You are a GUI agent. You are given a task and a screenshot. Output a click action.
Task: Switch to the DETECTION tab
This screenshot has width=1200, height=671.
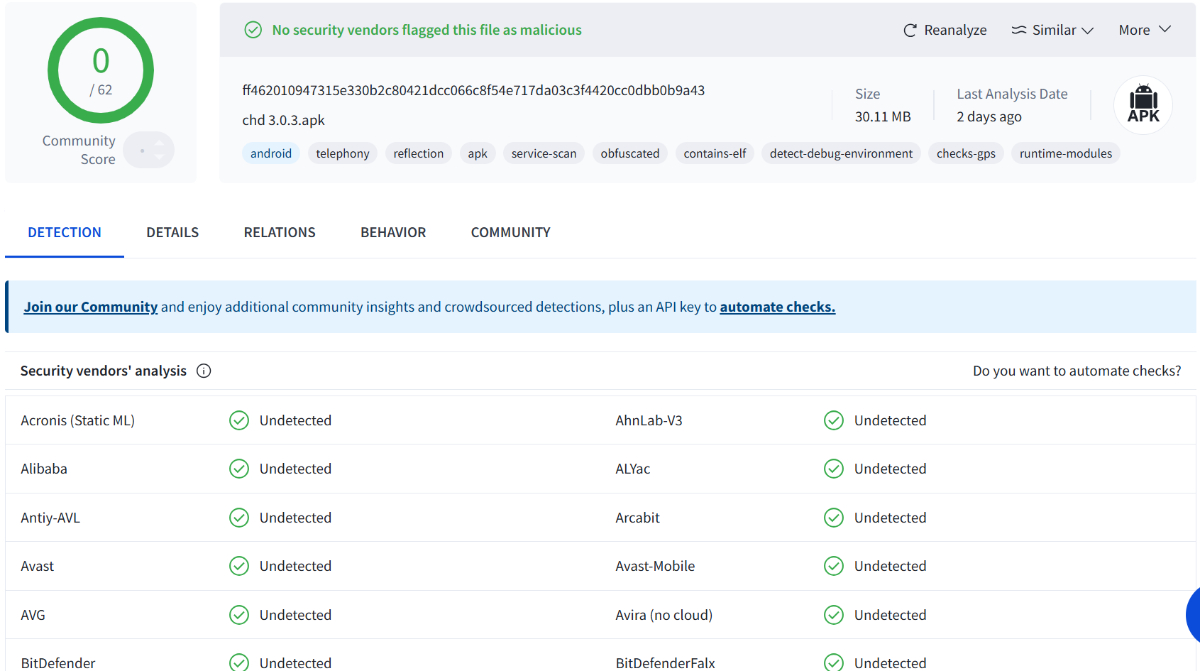pyautogui.click(x=64, y=232)
